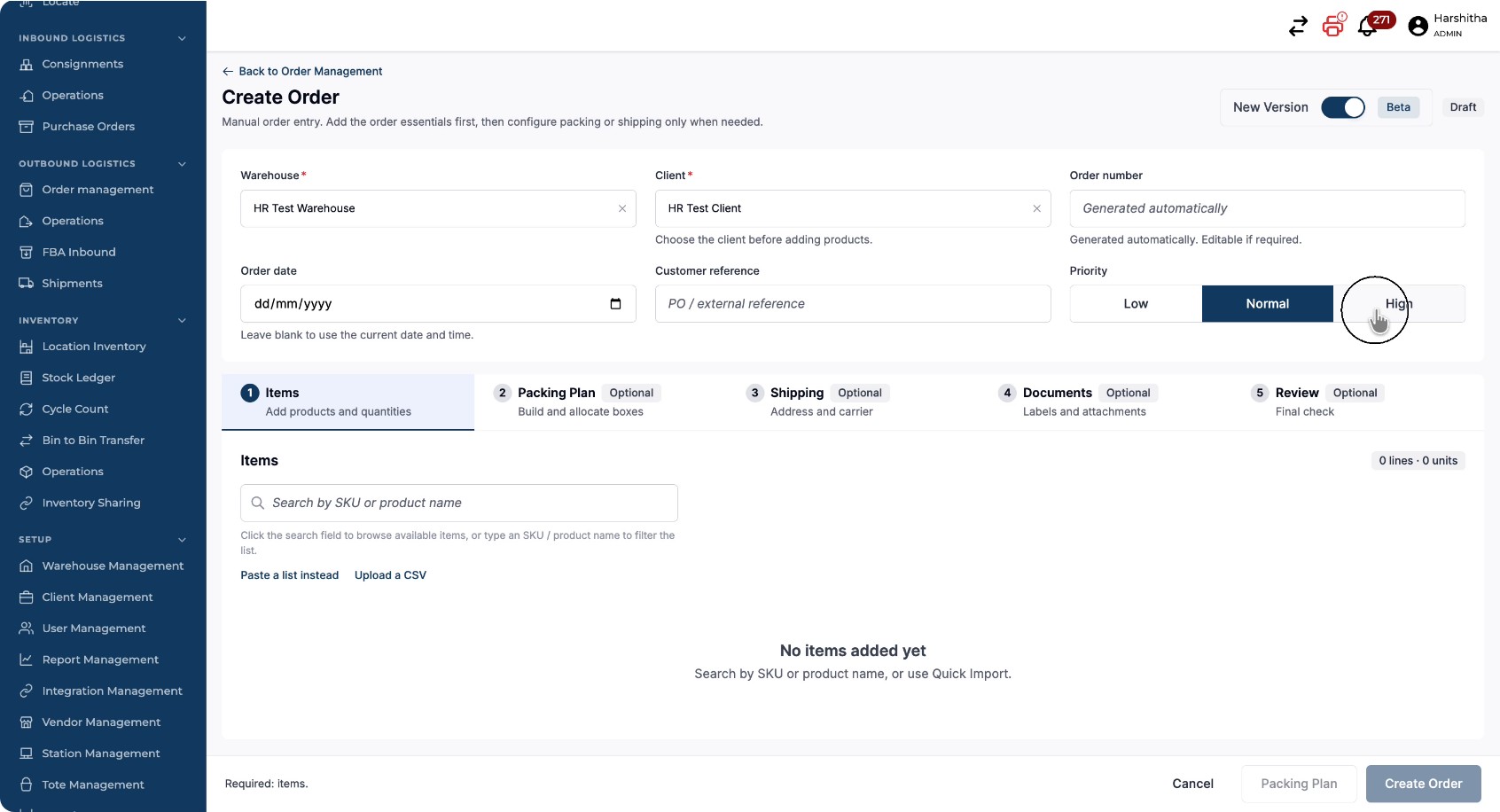
Task: Open Vendor Management in the sidebar
Action: 103,722
